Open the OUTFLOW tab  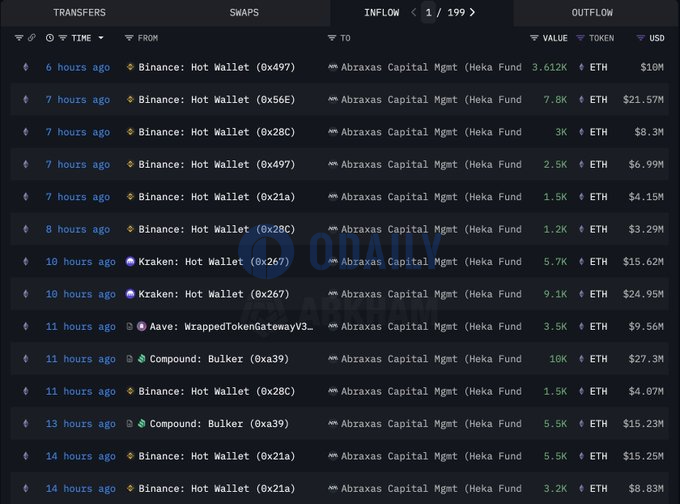(x=592, y=13)
